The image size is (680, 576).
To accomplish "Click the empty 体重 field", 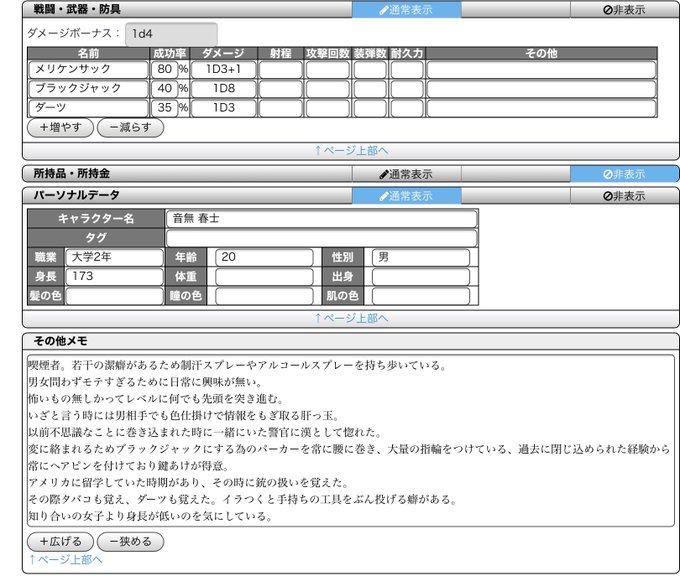I will [x=264, y=276].
